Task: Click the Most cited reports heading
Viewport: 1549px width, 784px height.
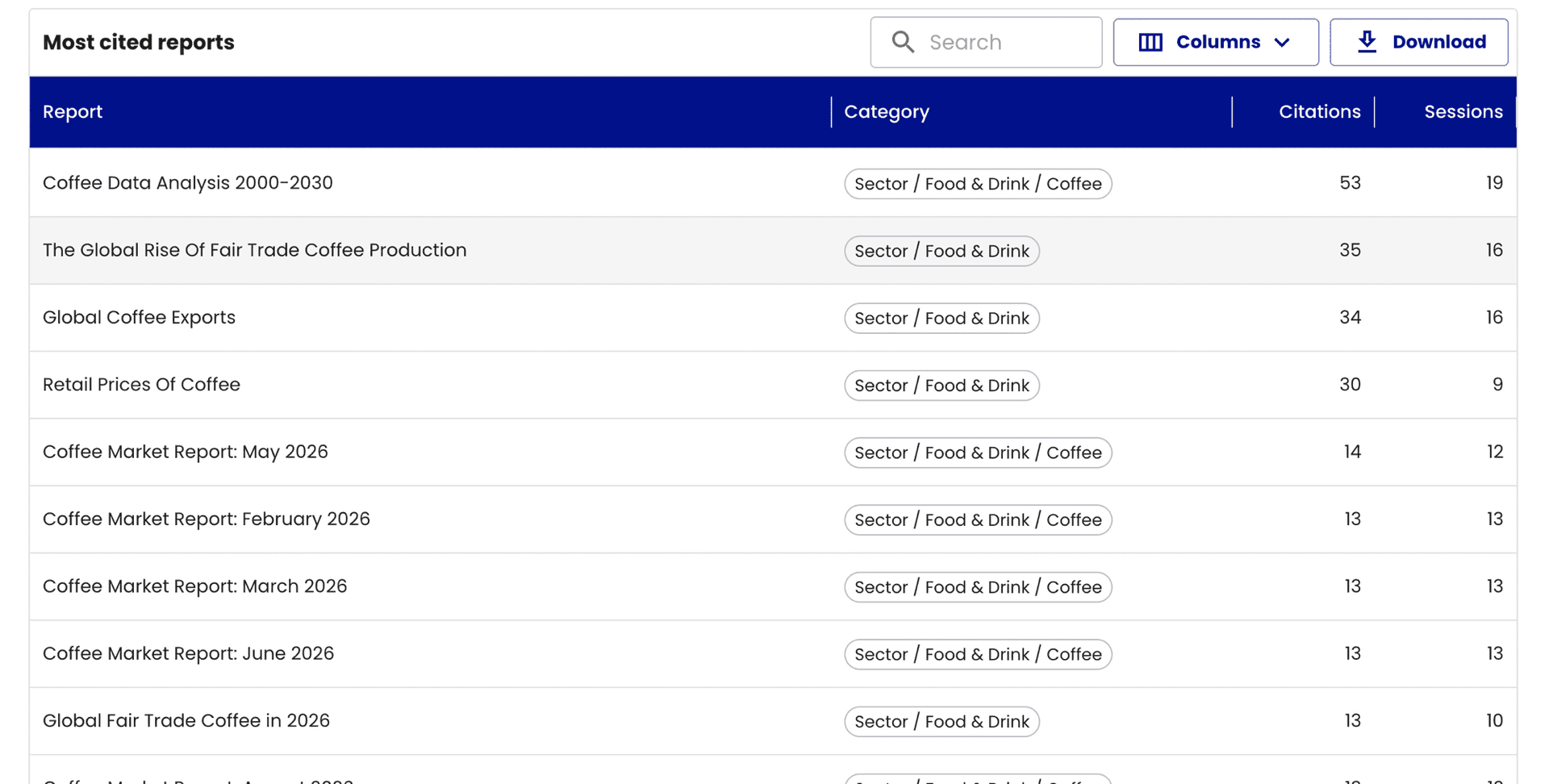Action: [x=139, y=42]
